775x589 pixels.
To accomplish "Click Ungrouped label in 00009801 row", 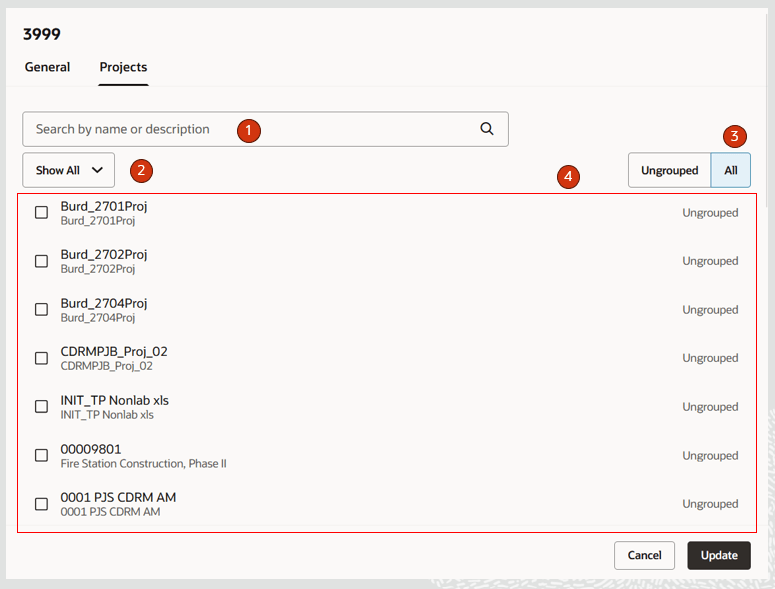I will [710, 456].
